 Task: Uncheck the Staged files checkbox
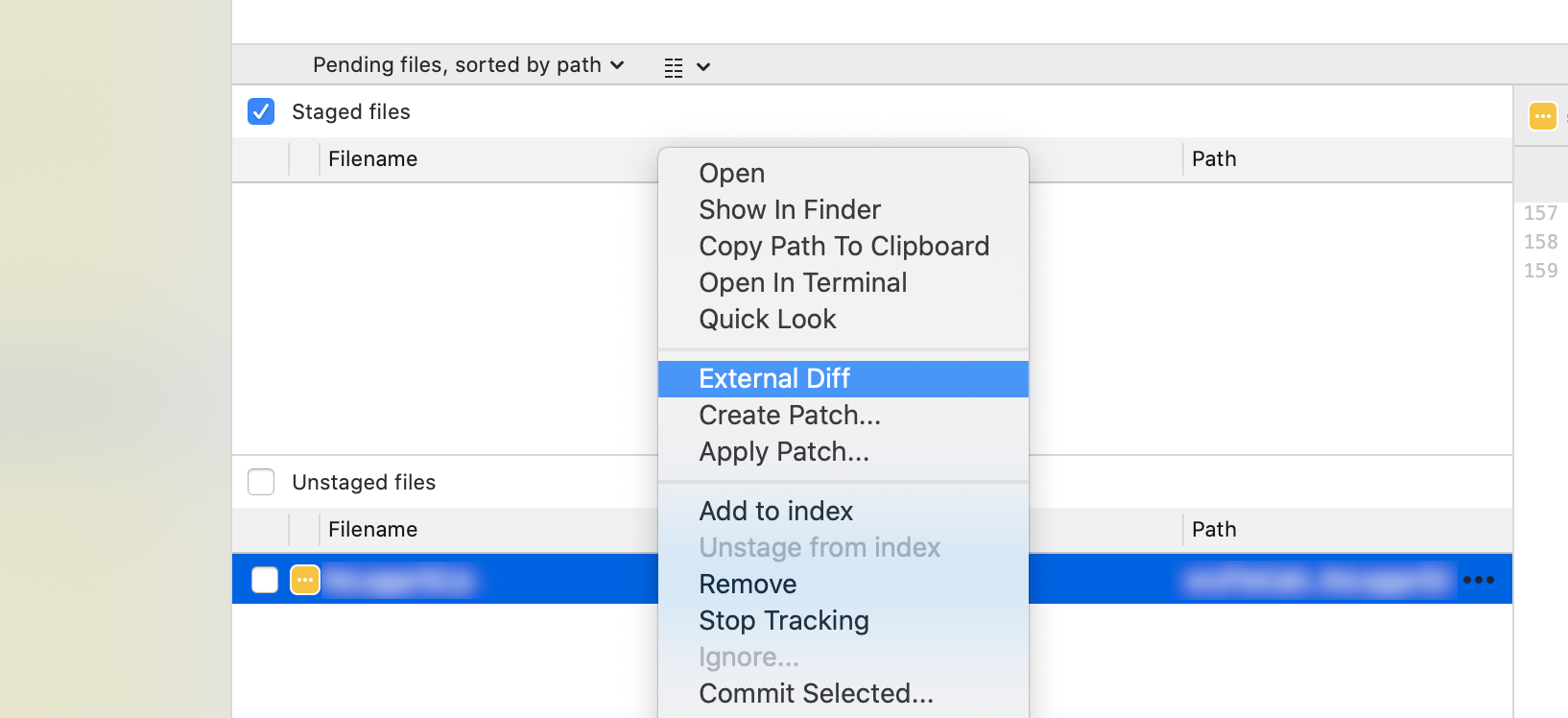pos(261,111)
